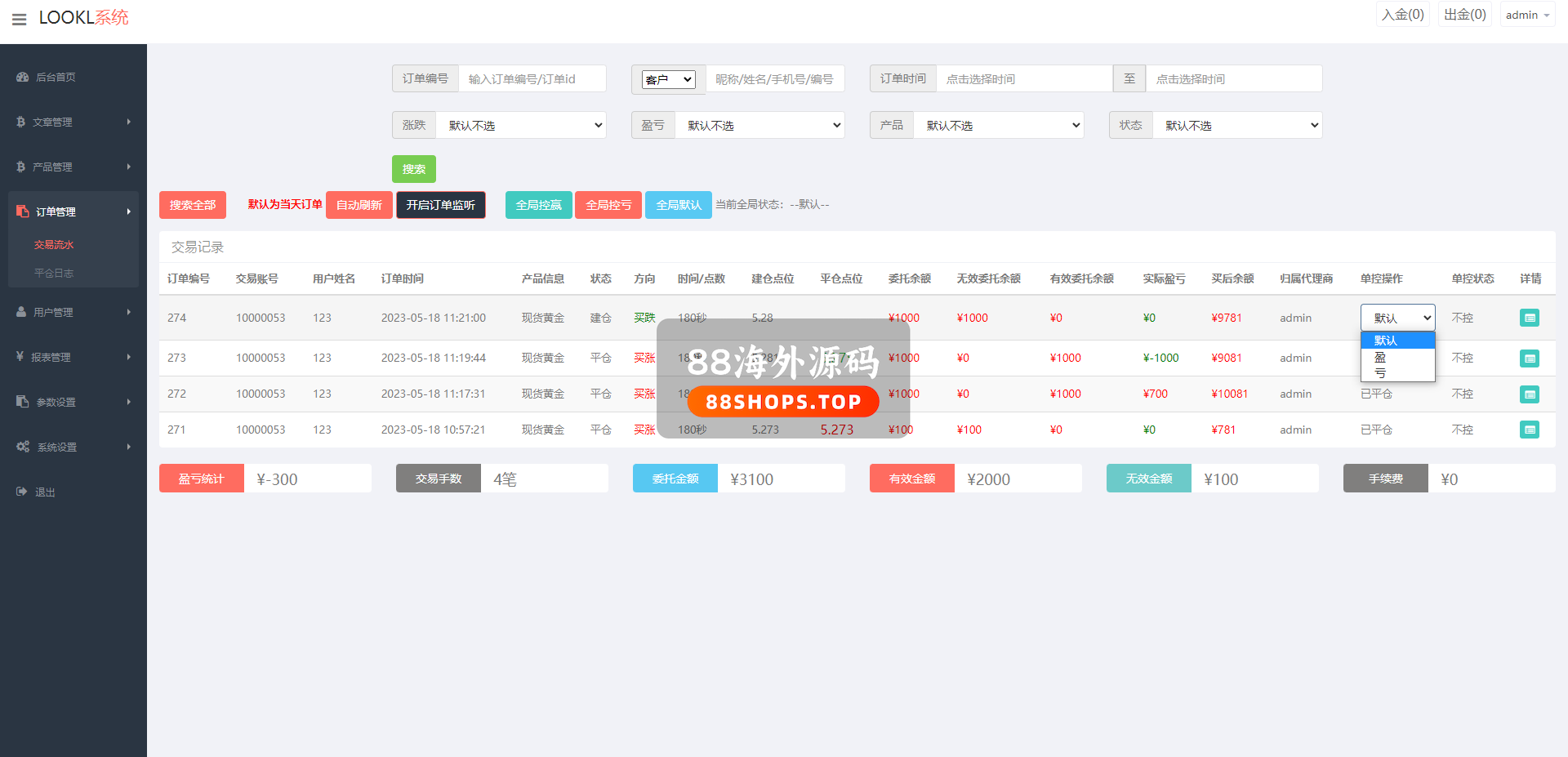Screen dimensions: 1568x757
Task: Click the 入金(0) deposit button
Action: 1402,15
